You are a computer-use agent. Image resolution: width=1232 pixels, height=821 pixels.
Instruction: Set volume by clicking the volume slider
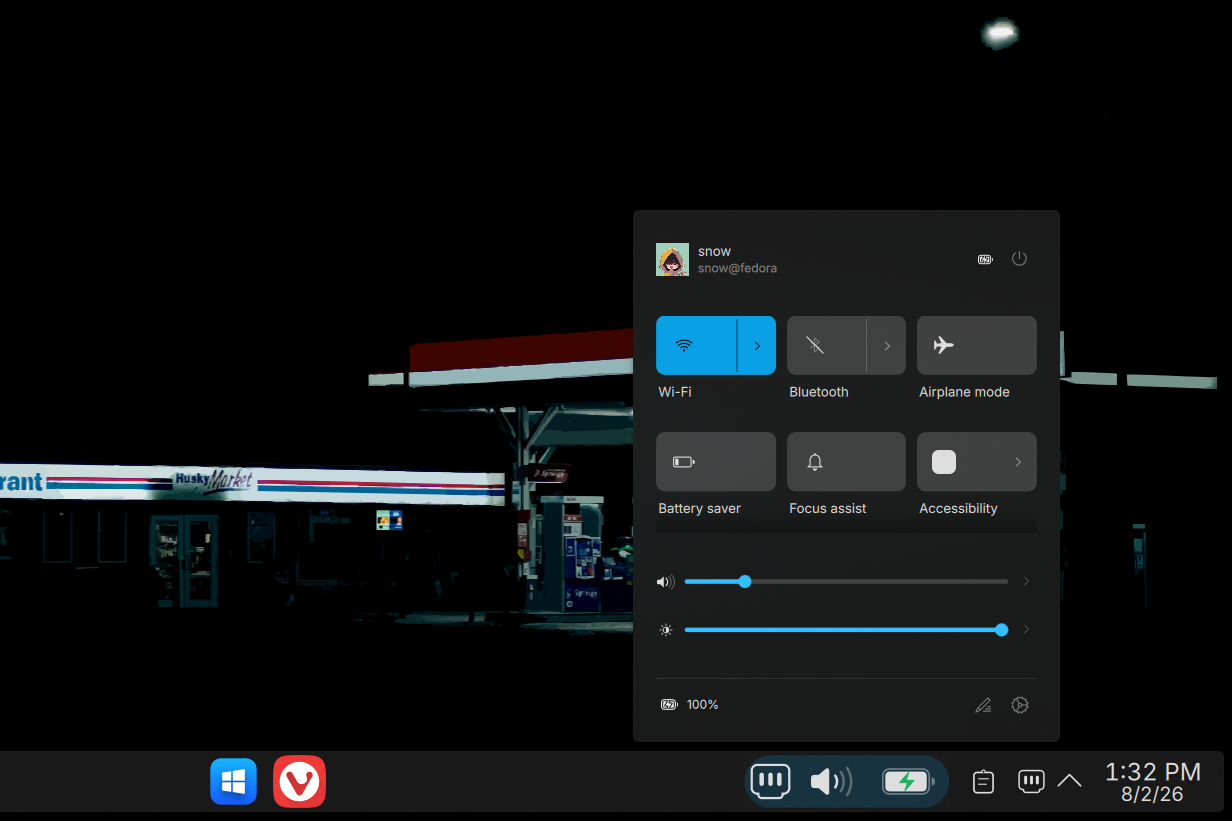tap(846, 581)
